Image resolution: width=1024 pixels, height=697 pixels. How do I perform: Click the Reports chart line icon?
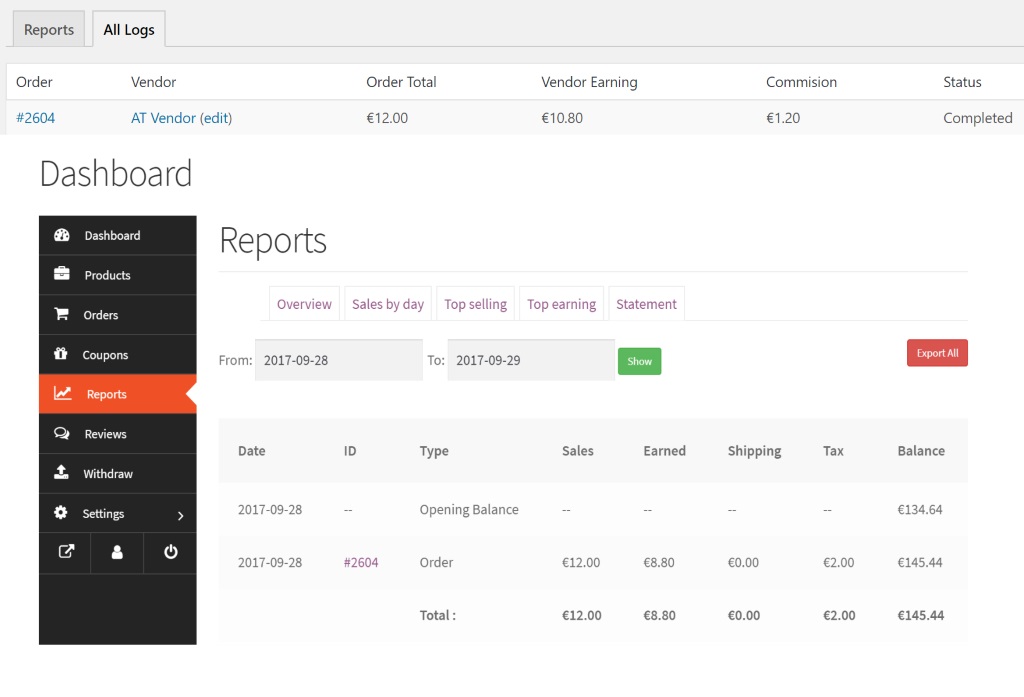62,393
